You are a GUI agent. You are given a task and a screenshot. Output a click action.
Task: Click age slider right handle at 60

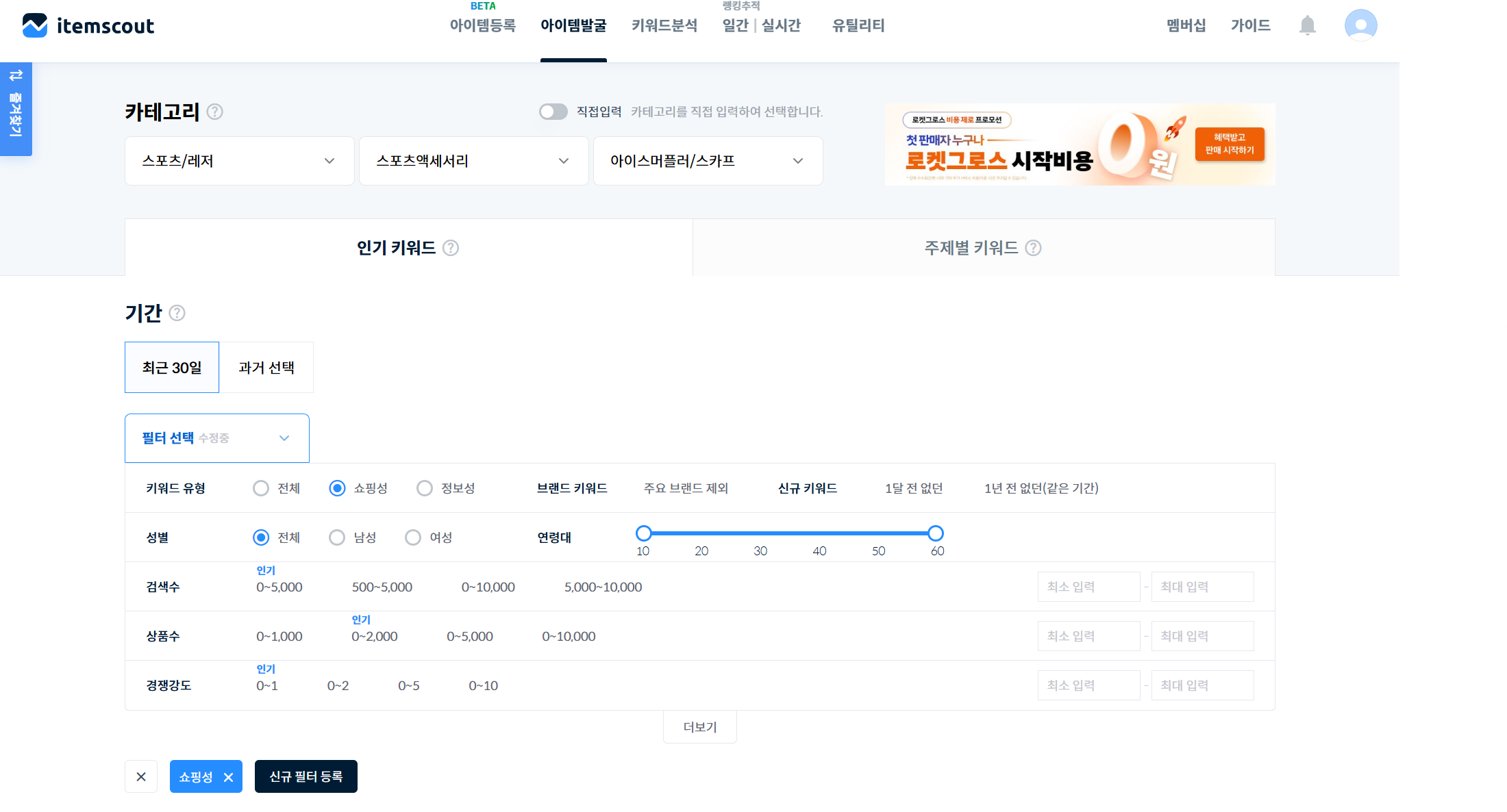936,533
